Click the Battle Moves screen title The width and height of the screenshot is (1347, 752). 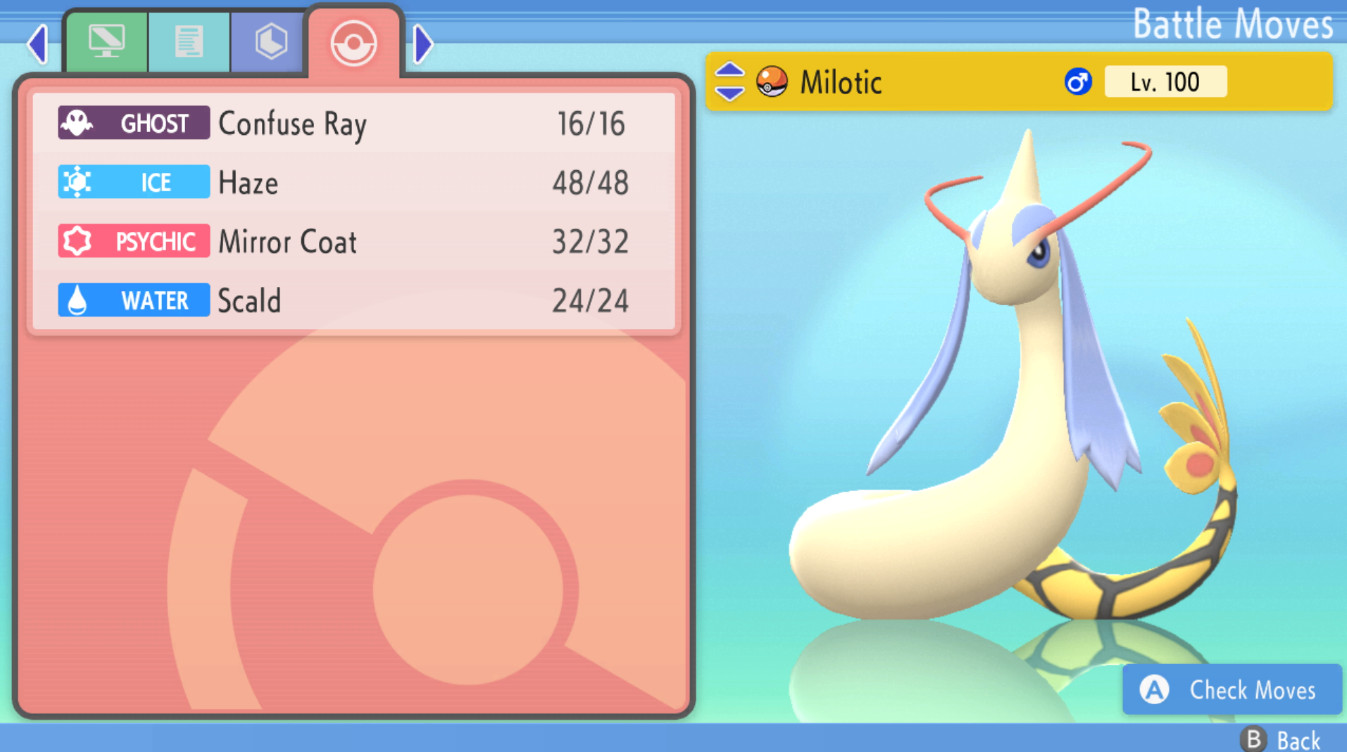1233,24
